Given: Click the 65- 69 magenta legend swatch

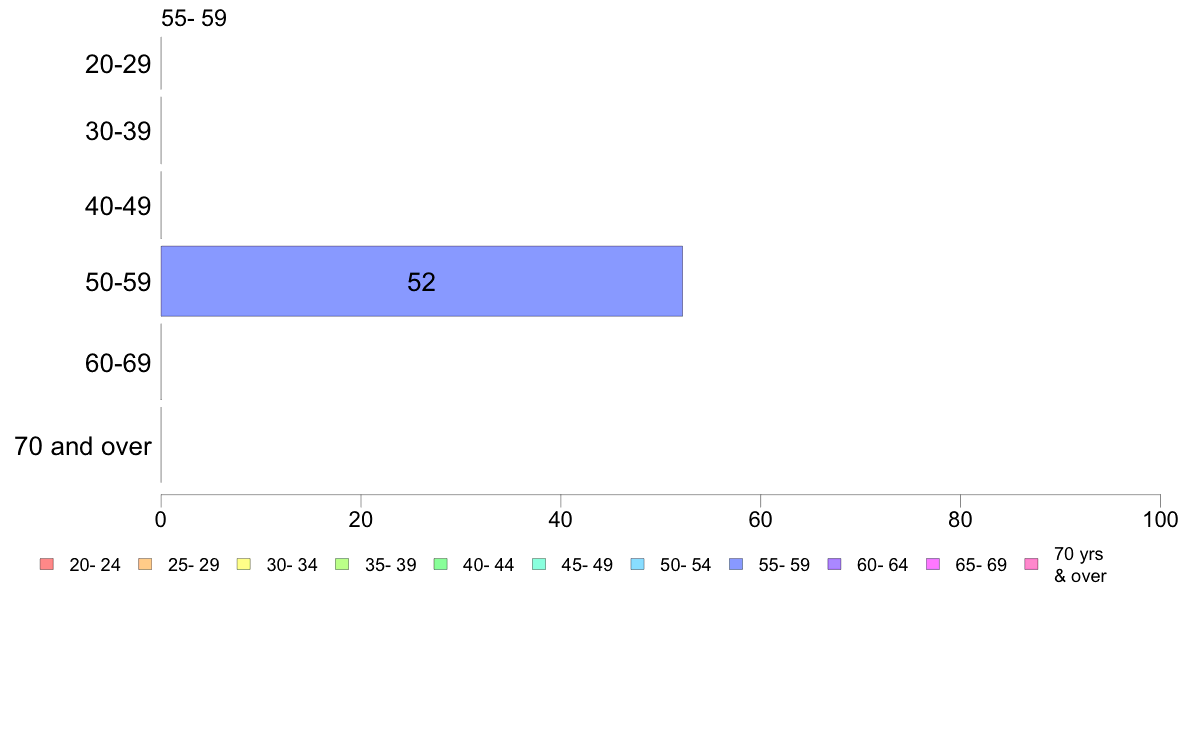Looking at the screenshot, I should point(933,564).
